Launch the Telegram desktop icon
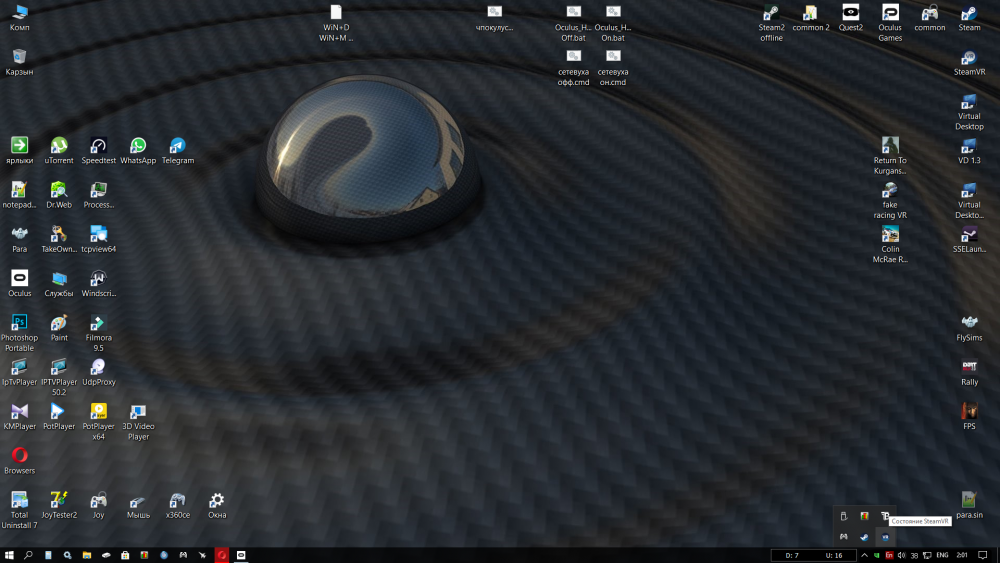The image size is (1000, 563). 177,151
